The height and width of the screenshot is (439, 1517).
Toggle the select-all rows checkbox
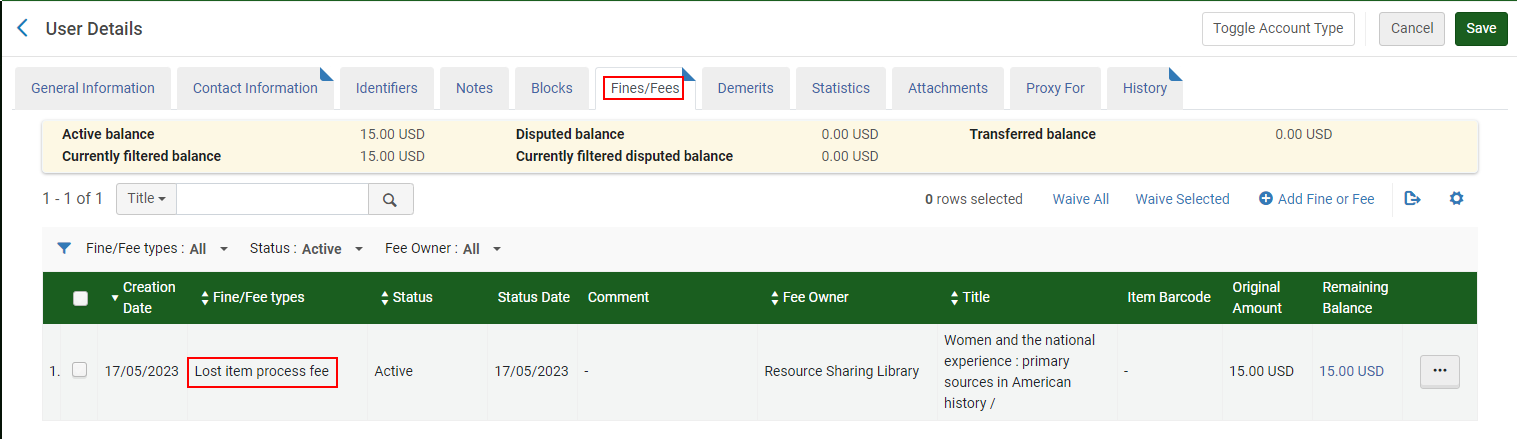coord(81,298)
